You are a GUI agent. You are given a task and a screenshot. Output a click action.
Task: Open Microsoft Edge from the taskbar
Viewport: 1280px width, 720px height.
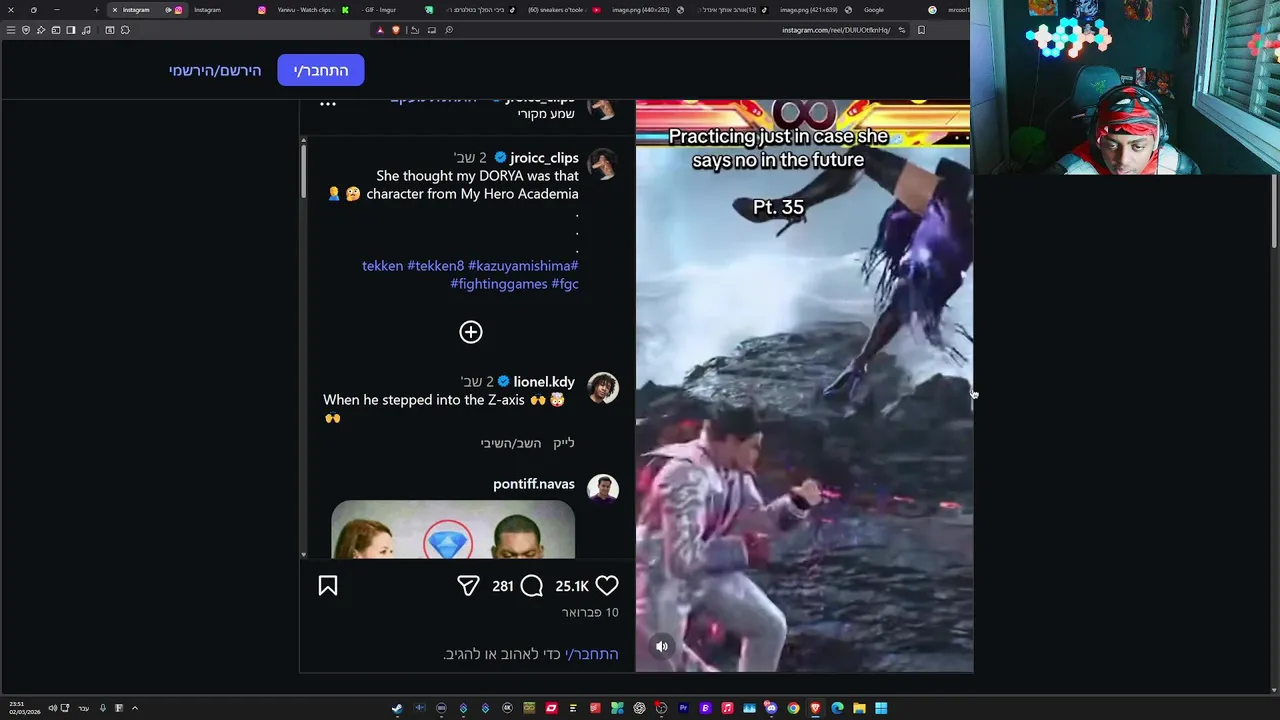(x=837, y=708)
